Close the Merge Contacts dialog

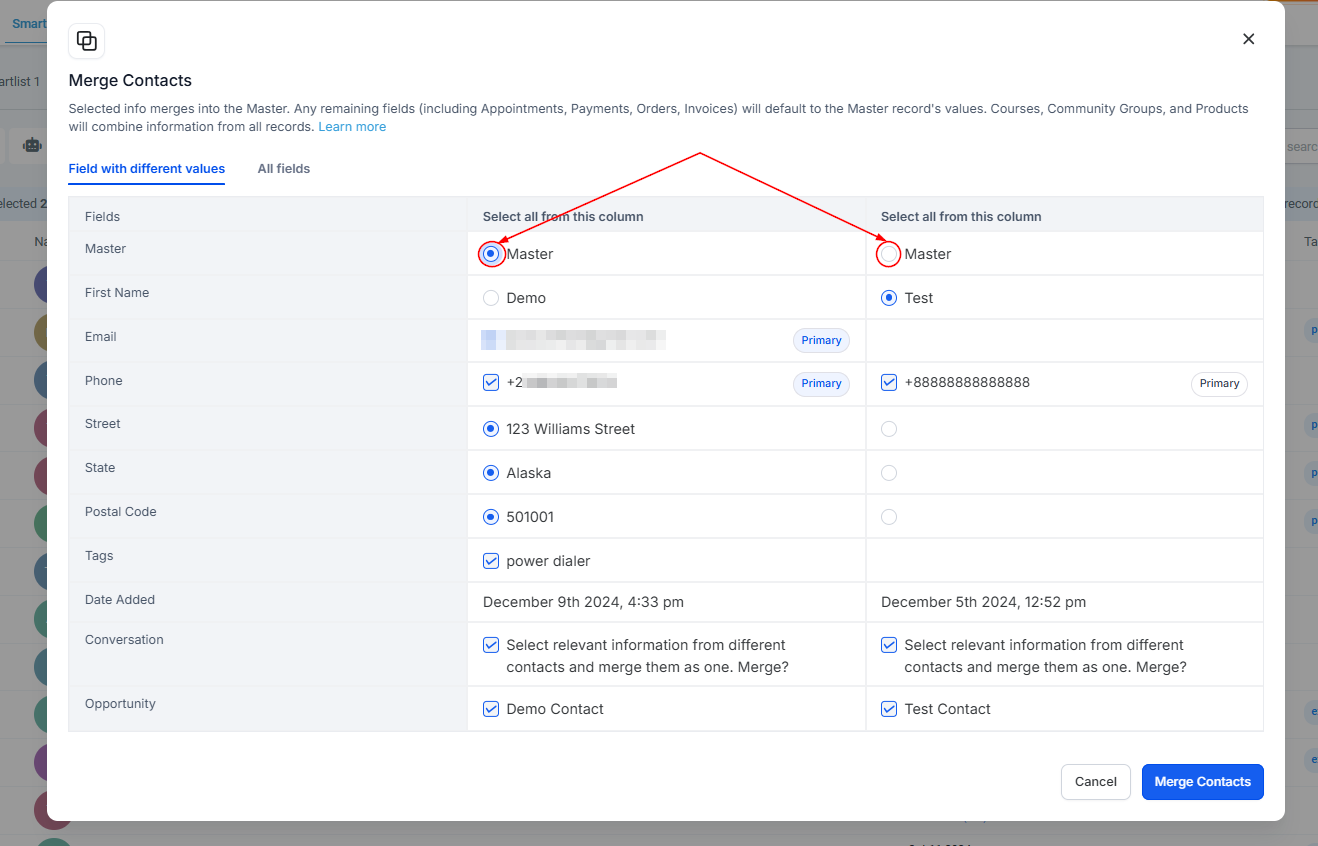point(1248,39)
